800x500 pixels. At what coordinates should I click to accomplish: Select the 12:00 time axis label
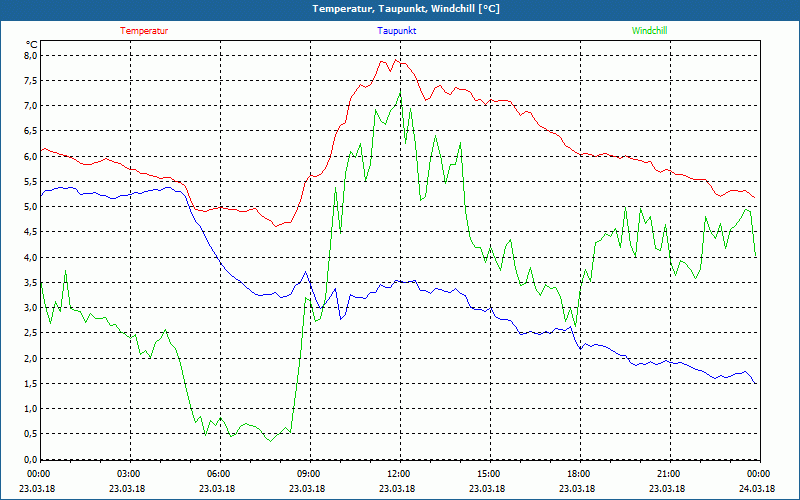click(399, 474)
